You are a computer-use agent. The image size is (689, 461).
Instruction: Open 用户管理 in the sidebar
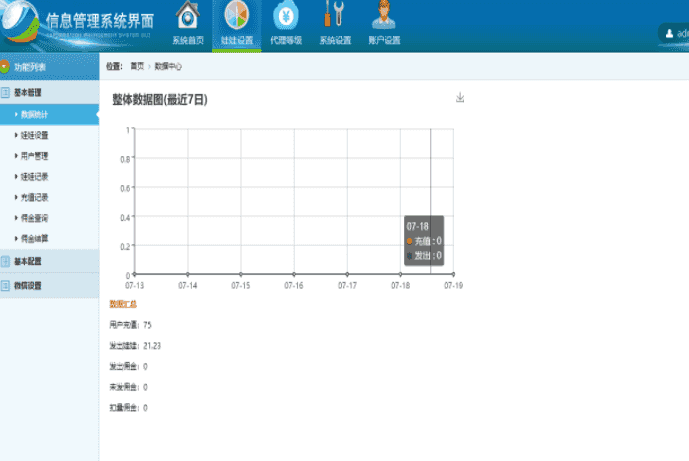coord(34,156)
